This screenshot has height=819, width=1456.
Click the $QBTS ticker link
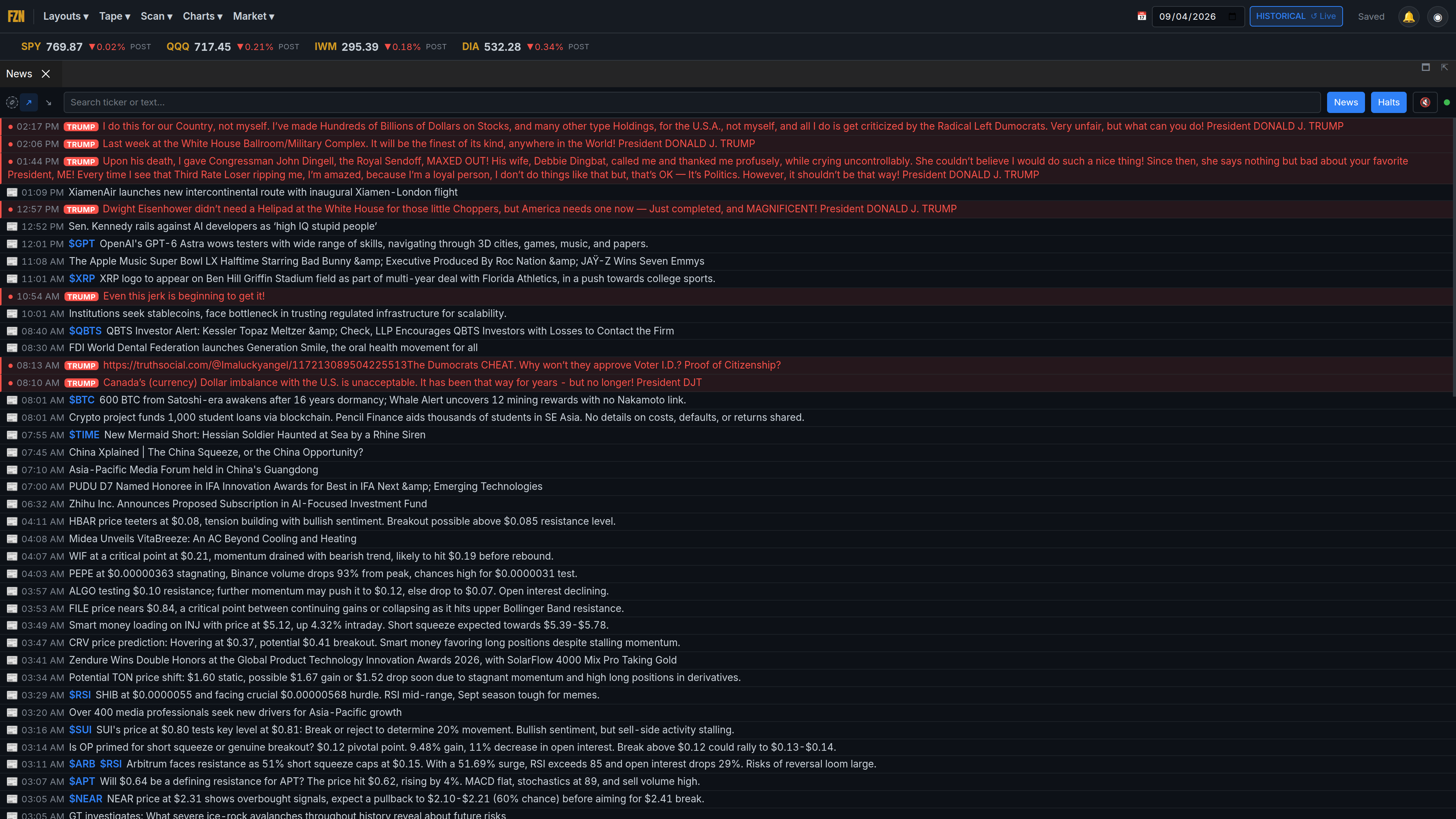85,331
